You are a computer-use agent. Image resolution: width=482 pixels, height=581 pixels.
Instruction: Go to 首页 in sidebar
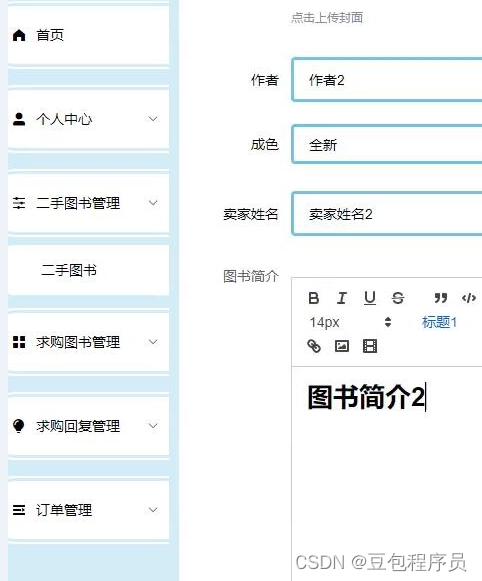click(89, 35)
